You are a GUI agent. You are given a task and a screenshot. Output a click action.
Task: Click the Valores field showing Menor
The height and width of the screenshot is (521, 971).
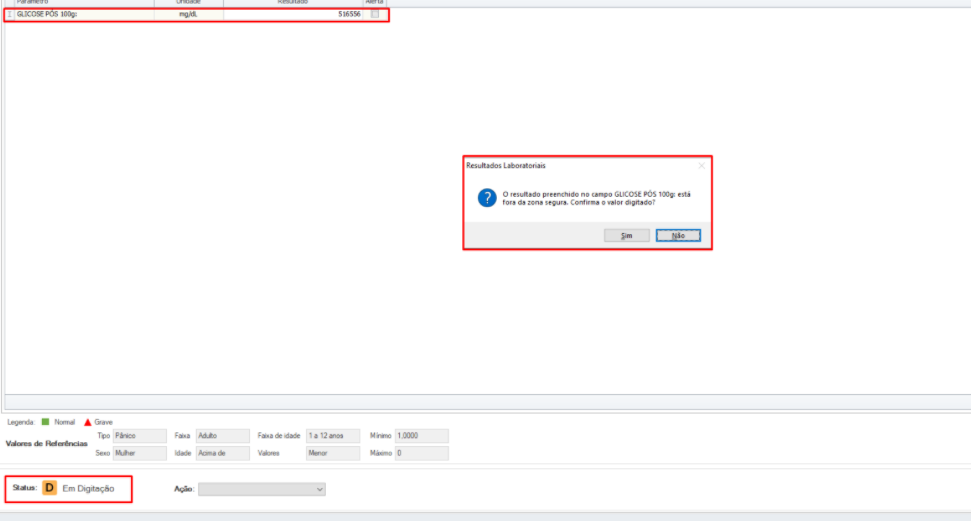(333, 453)
